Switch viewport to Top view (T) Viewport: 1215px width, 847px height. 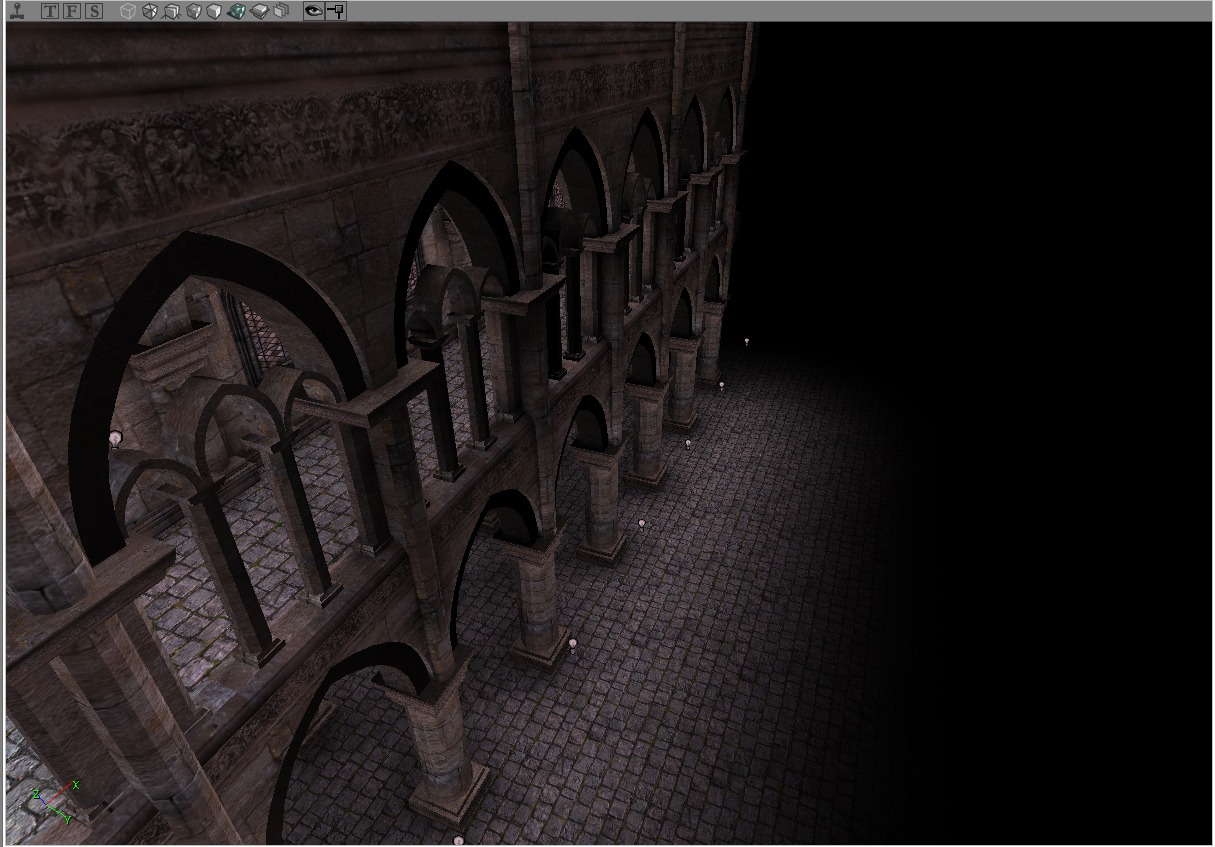pyautogui.click(x=50, y=11)
